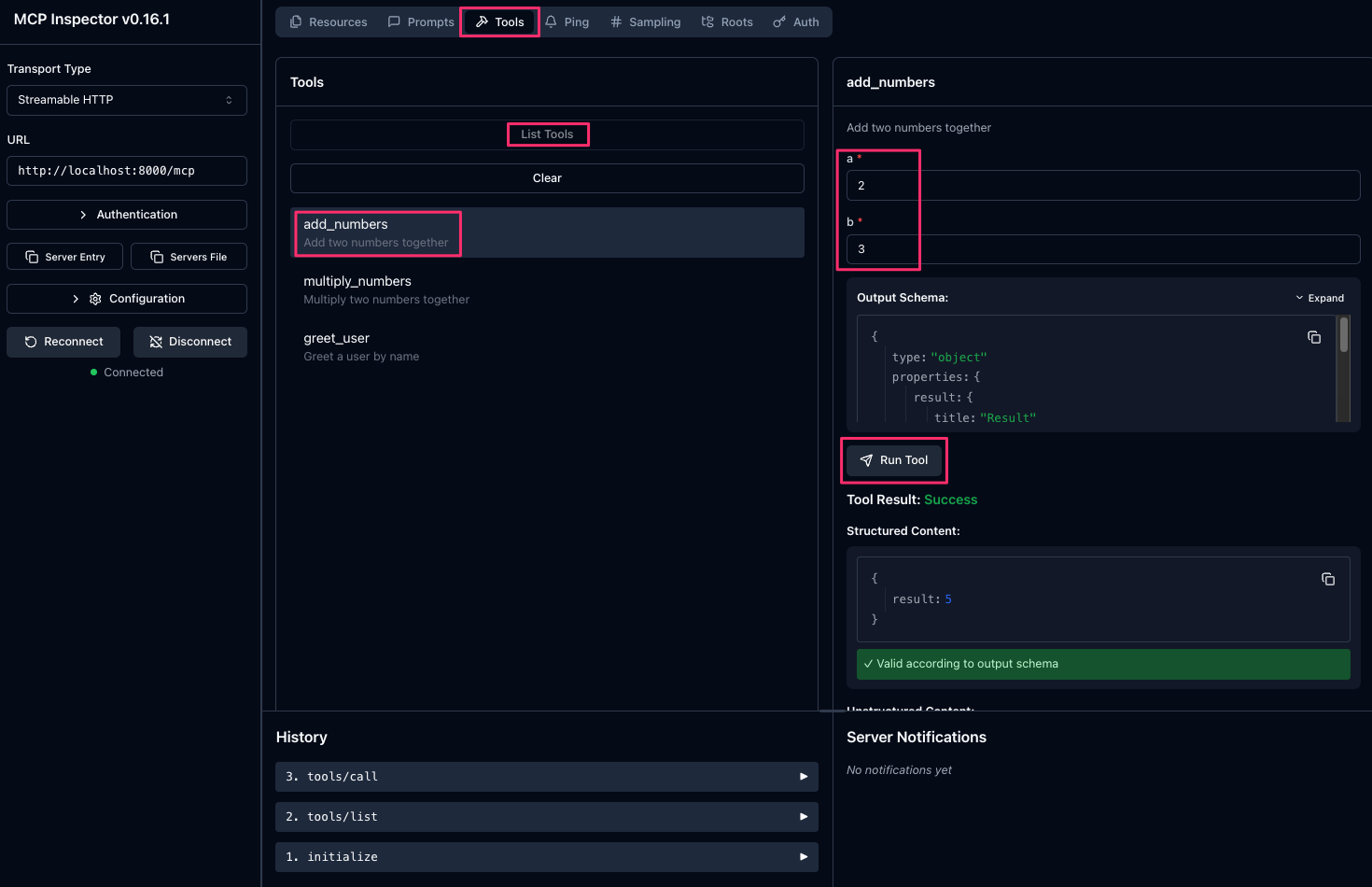Copy the Structured Content result
This screenshot has height=887, width=1372.
pos(1328,579)
